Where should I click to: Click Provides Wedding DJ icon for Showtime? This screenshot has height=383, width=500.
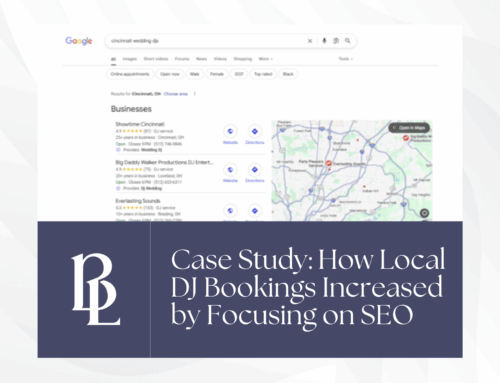click(118, 150)
